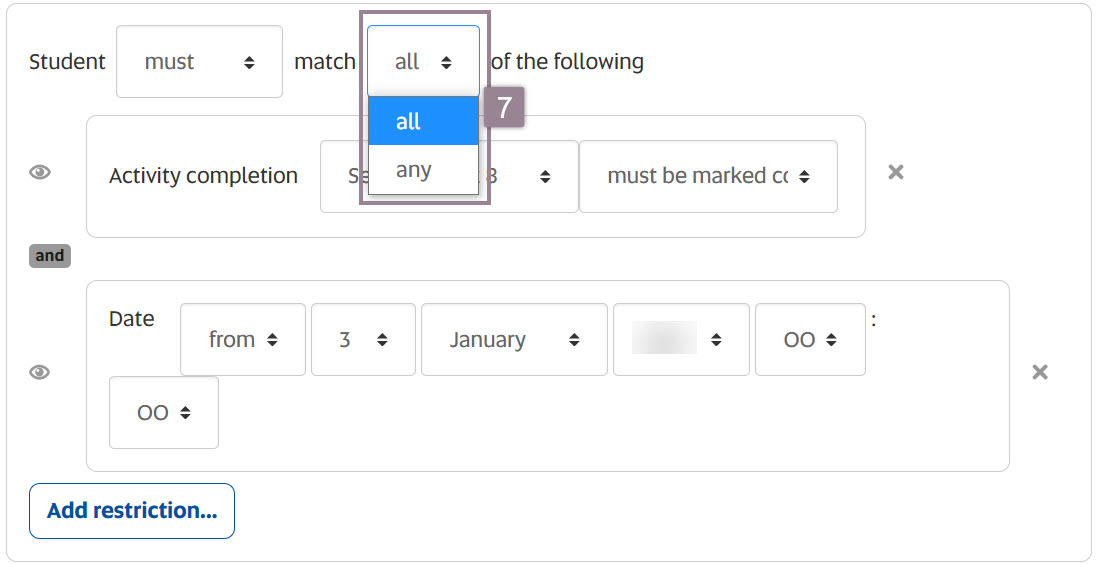1096x564 pixels.
Task: Click the Add restriction button
Action: point(132,511)
